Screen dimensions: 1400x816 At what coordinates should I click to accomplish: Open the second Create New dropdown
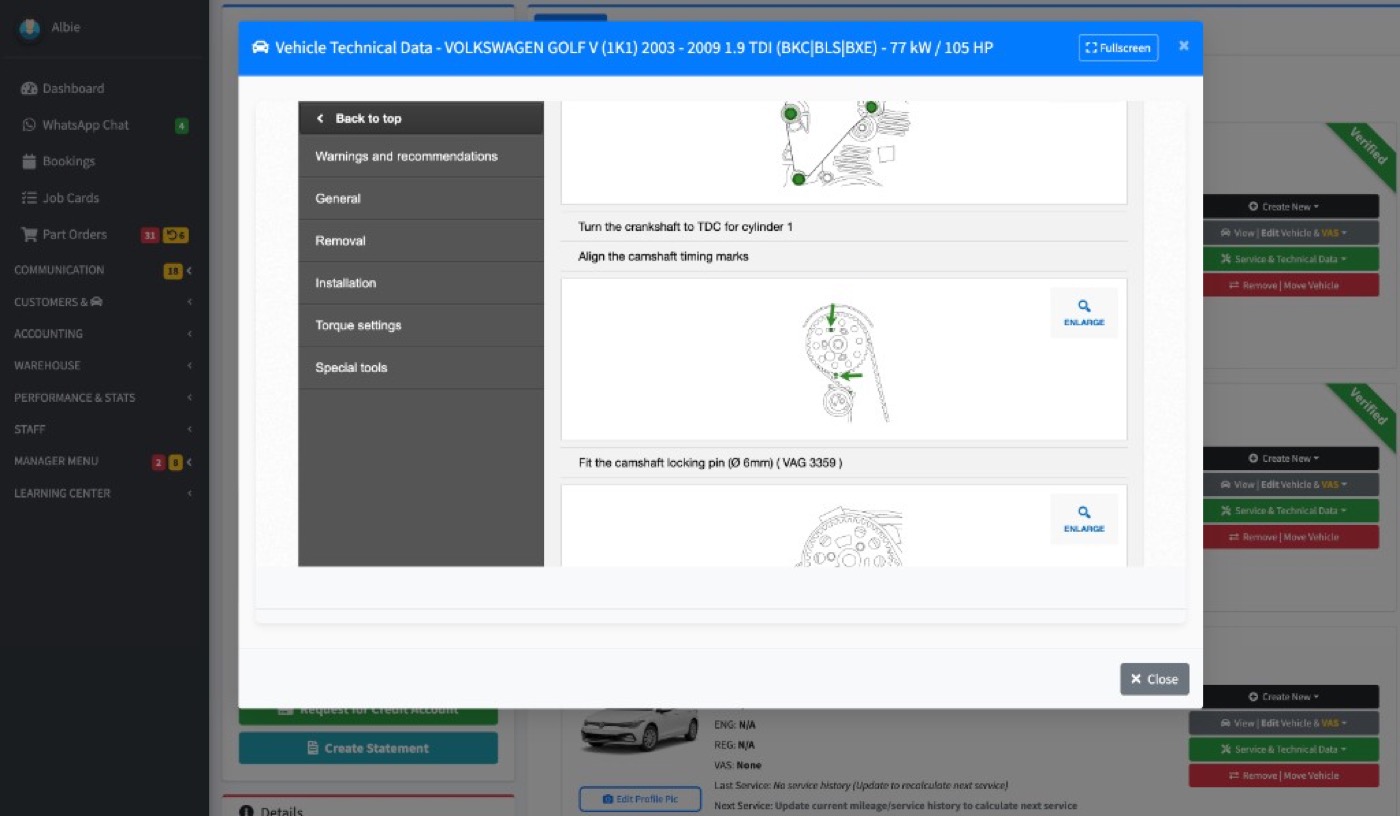click(x=1283, y=458)
